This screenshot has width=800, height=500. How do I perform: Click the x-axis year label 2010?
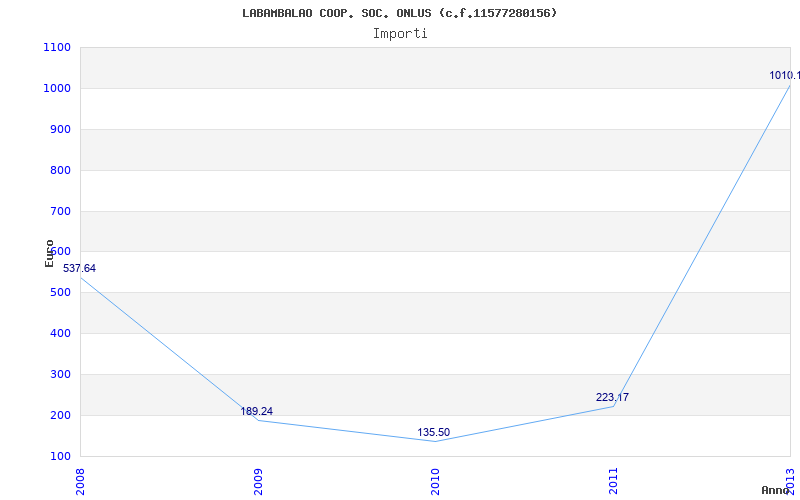[436, 481]
